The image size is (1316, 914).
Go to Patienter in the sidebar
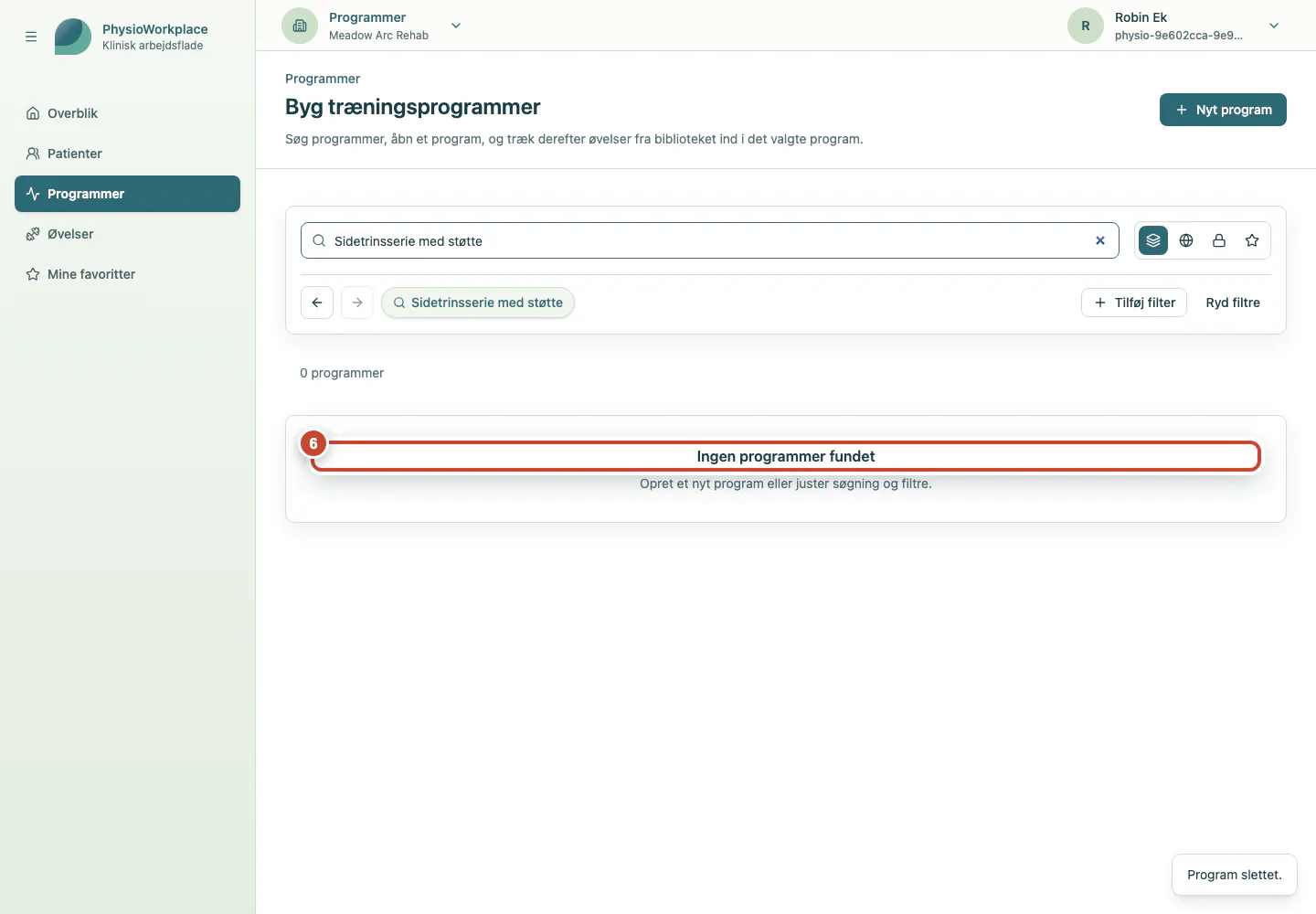coord(127,154)
